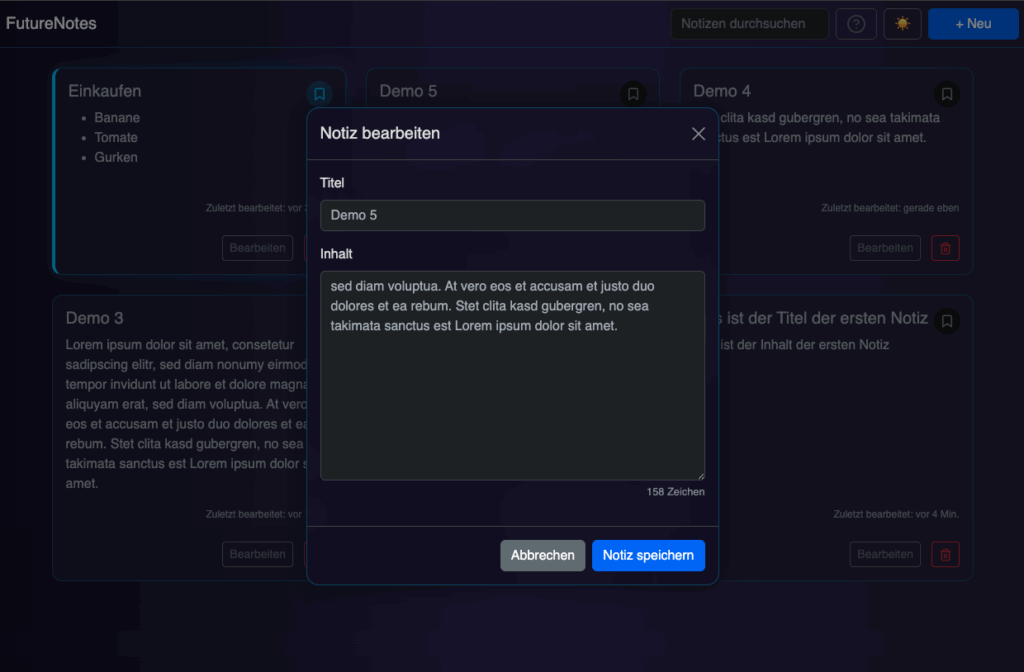Focus the Notizen durchsuchen search field
This screenshot has width=1024, height=672.
click(749, 23)
